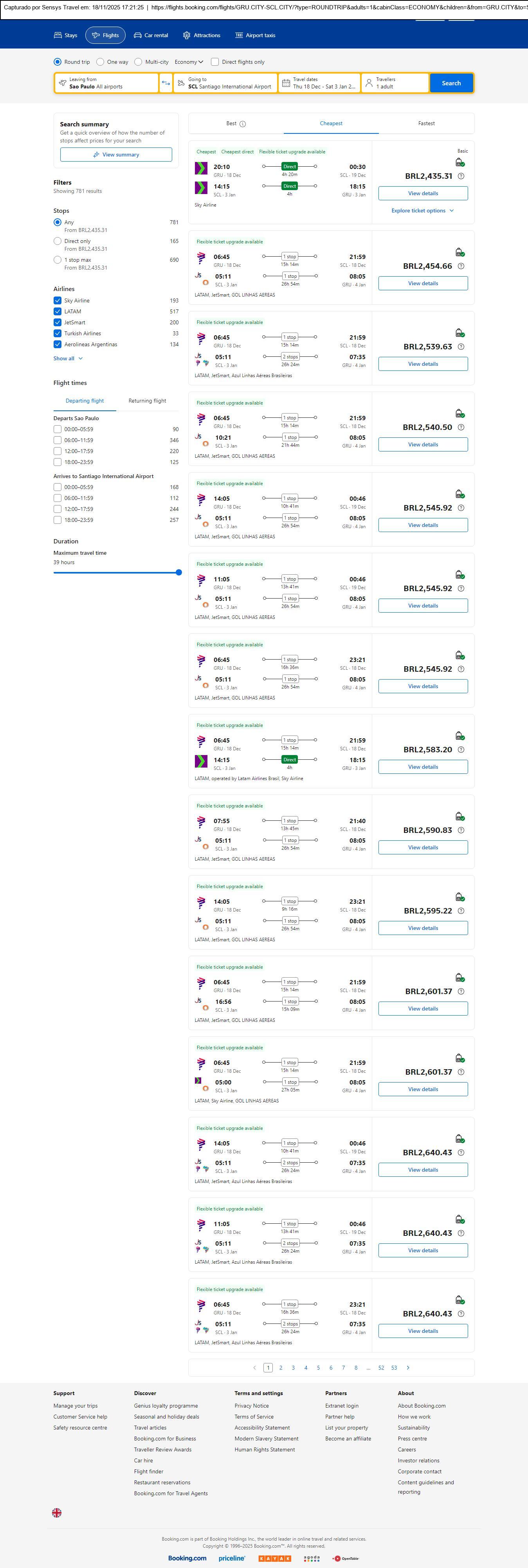Open the Economy cabin class dropdown
This screenshot has height=1568, width=528.
(189, 62)
